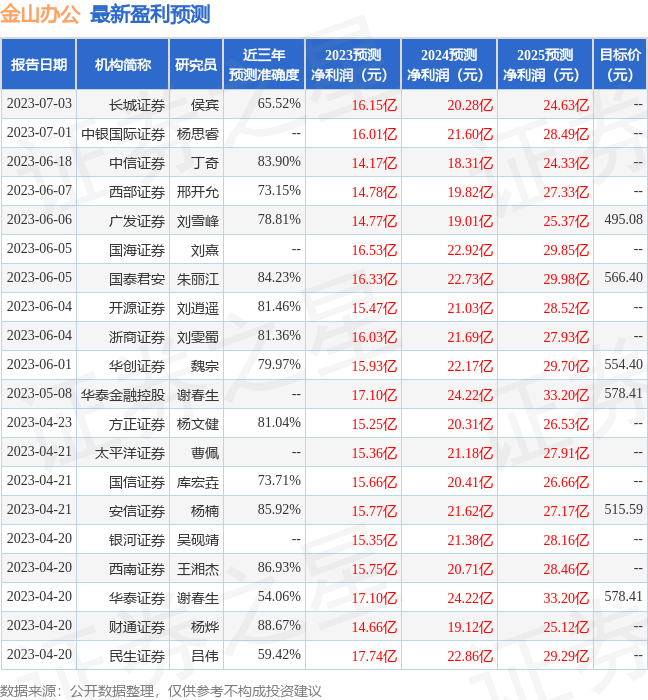Click analyst name 邢开允

198,192
